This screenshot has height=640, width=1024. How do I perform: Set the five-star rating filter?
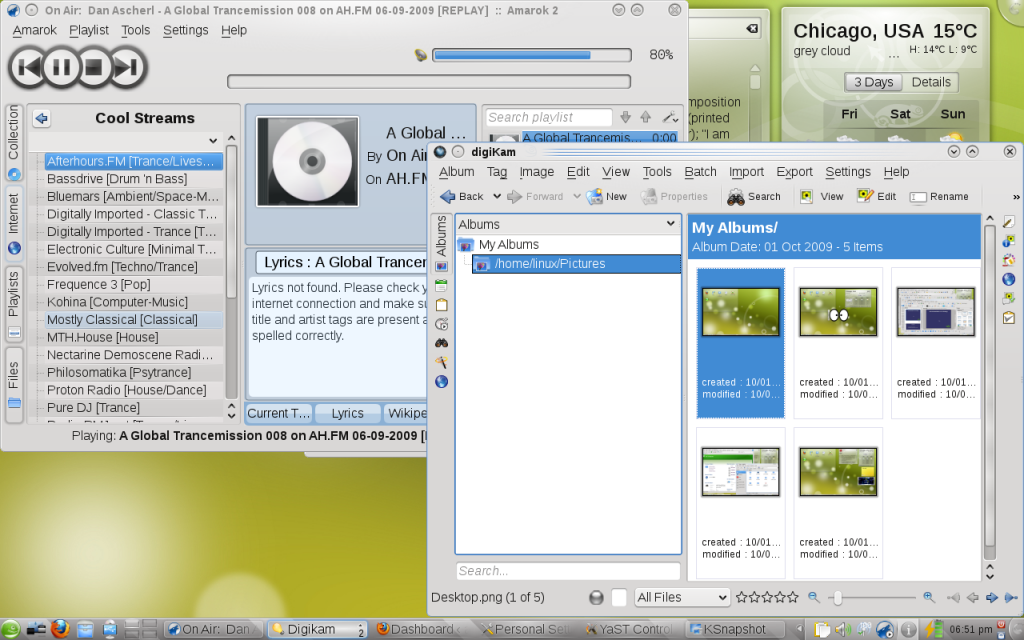click(793, 597)
